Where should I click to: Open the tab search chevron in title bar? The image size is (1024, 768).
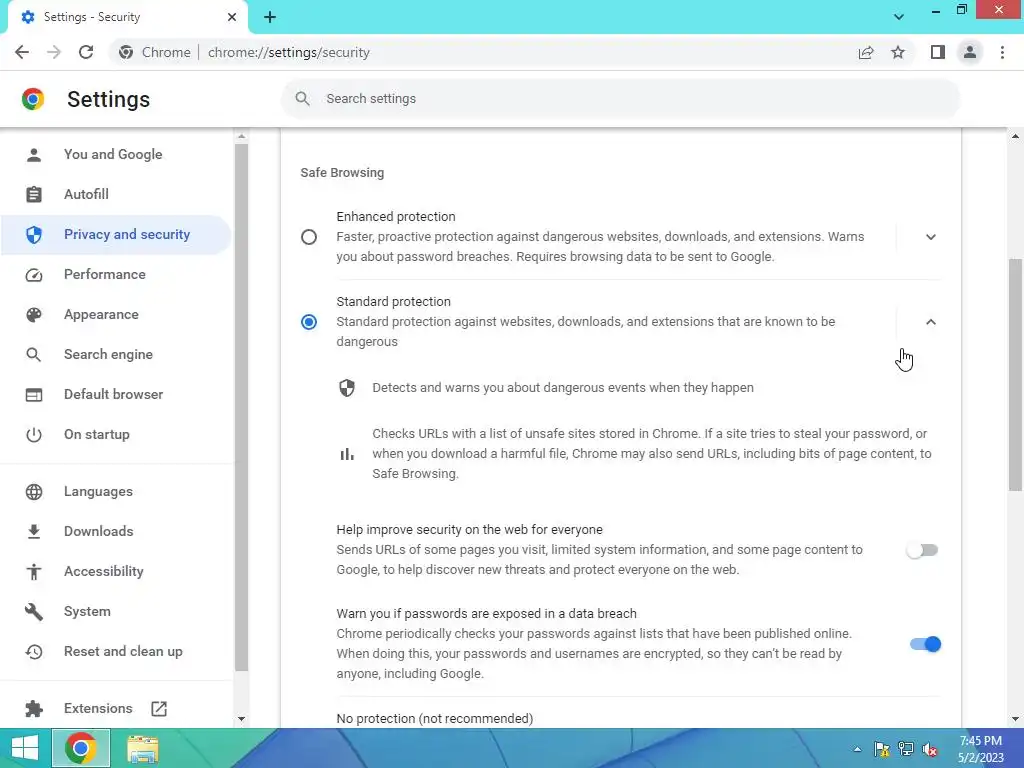[x=899, y=17]
